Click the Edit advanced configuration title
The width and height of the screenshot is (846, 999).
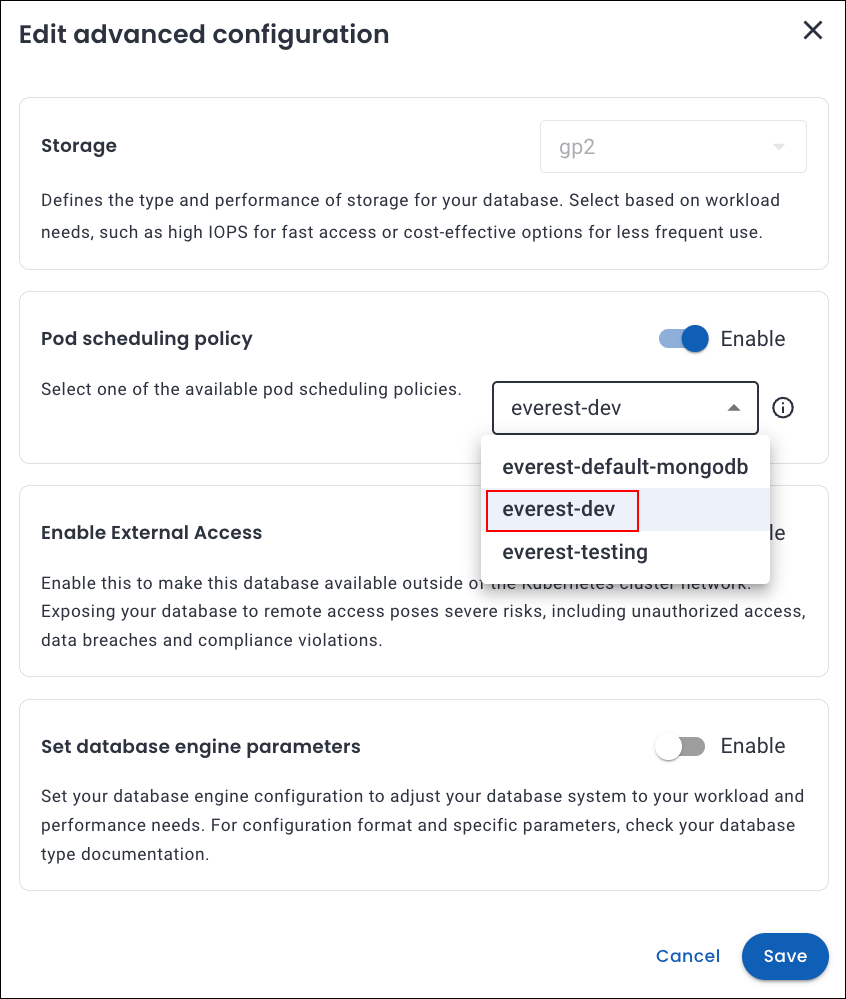click(x=204, y=35)
